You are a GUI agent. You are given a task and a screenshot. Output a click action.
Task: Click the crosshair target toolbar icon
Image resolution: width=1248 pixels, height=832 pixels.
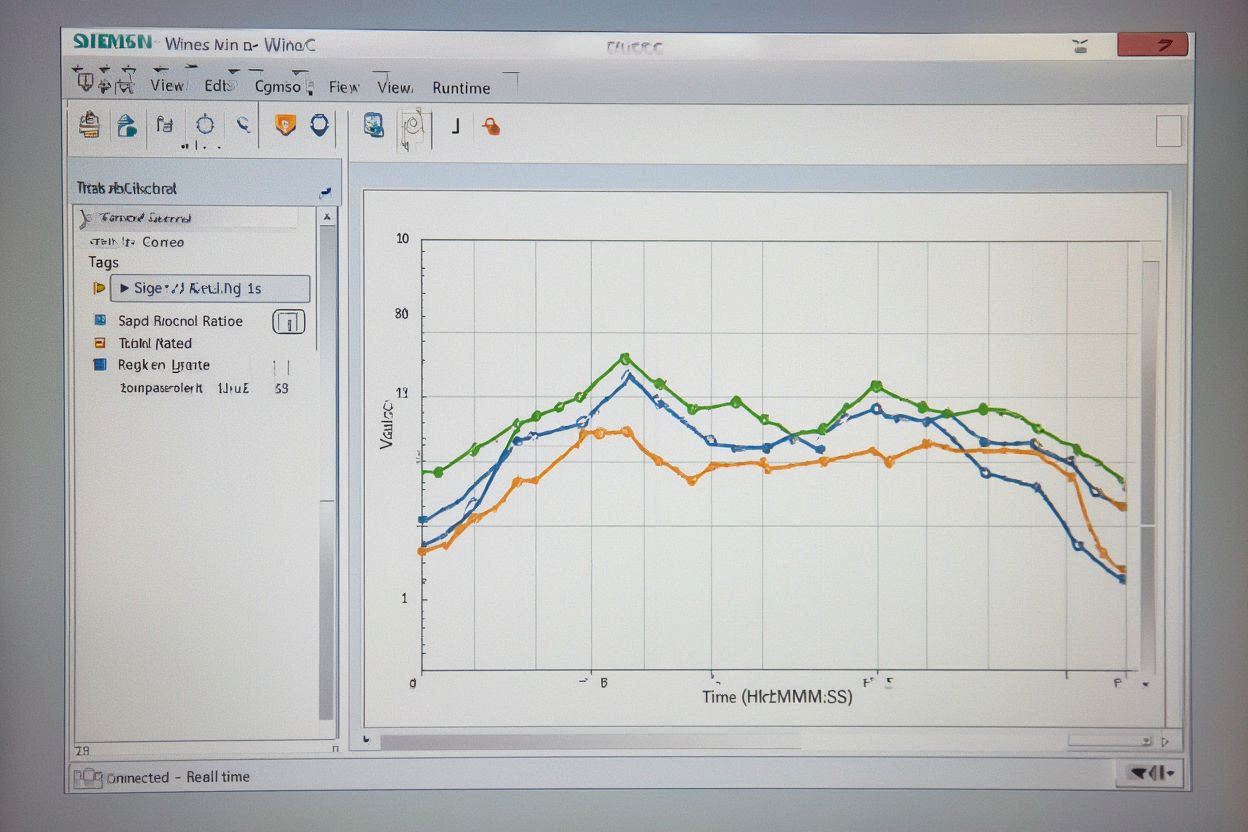[205, 125]
